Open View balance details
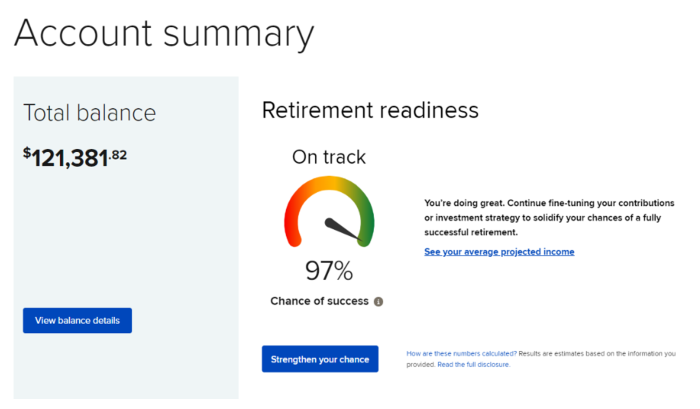 [x=77, y=321]
